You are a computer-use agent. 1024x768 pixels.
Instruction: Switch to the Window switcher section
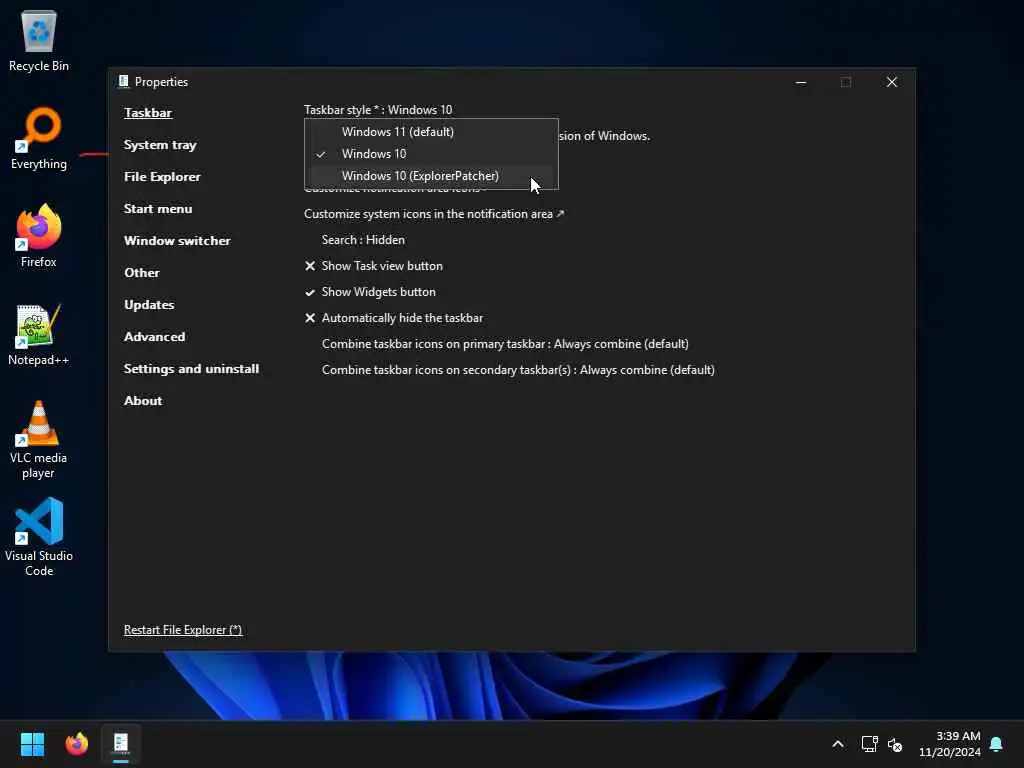pyautogui.click(x=177, y=241)
